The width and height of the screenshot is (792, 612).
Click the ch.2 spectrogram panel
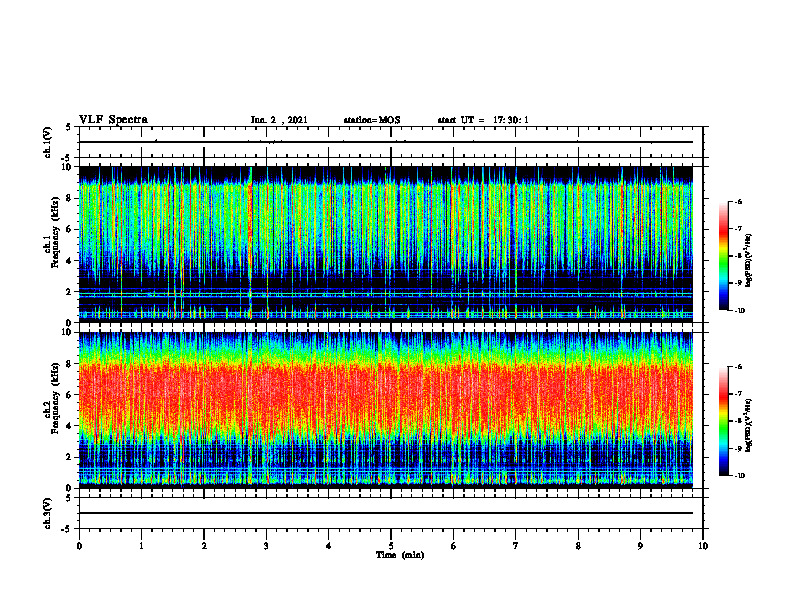coord(385,410)
